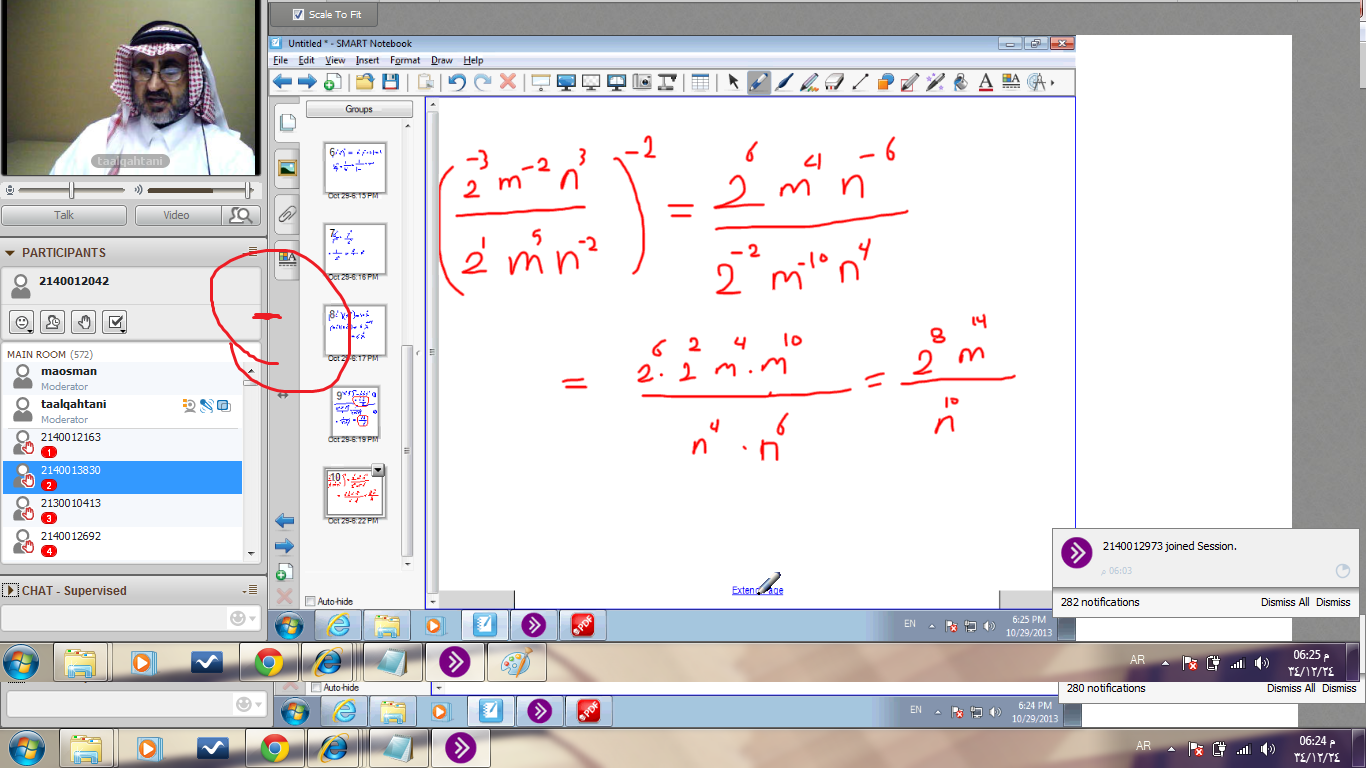1366x768 pixels.
Task: Open Paint from the Windows taskbar
Action: click(x=517, y=662)
